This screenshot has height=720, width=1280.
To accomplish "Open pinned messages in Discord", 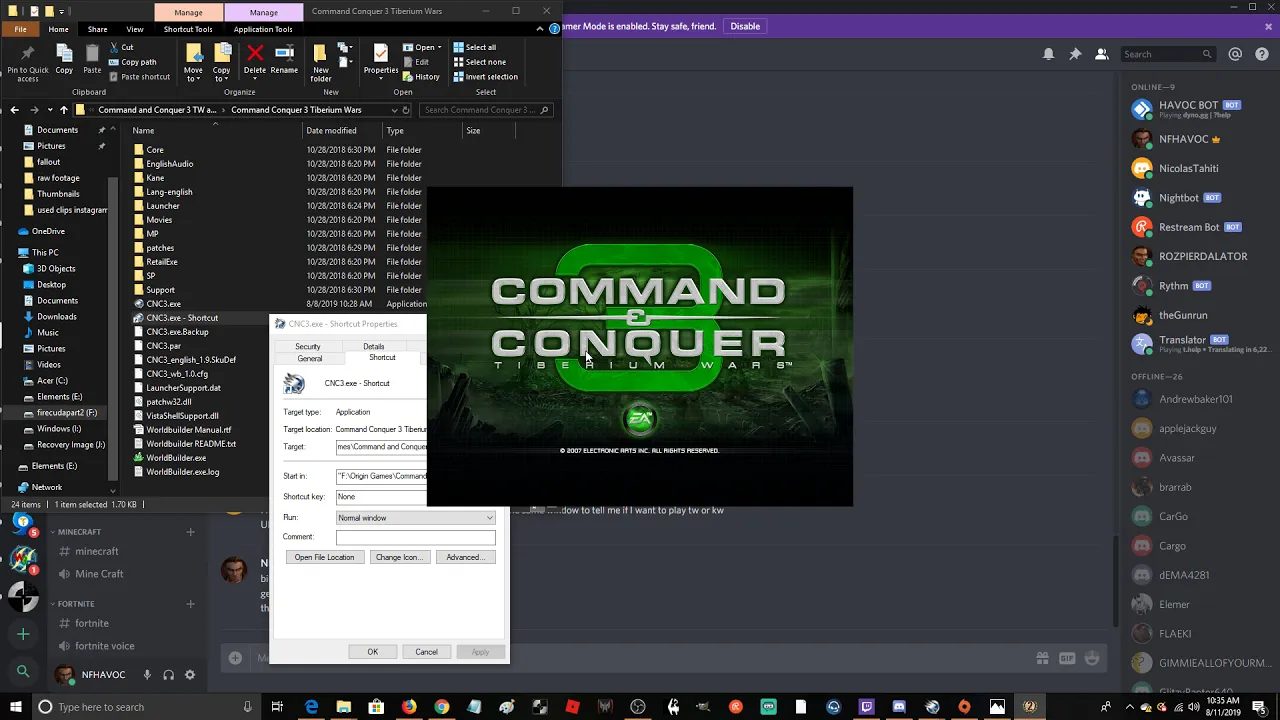I will tap(1075, 54).
